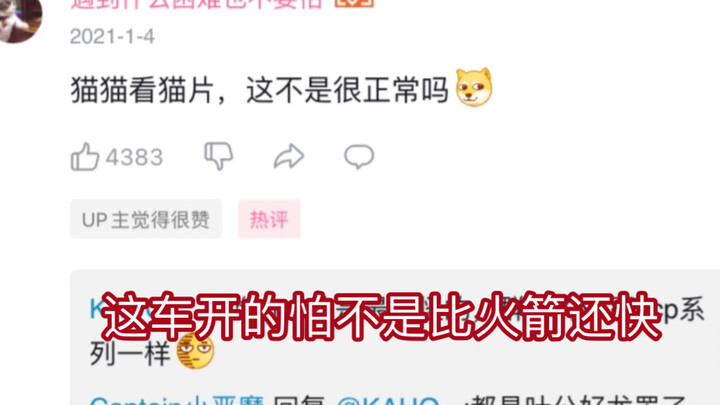Click the 4383 like count
The width and height of the screenshot is (720, 405).
coord(134,158)
